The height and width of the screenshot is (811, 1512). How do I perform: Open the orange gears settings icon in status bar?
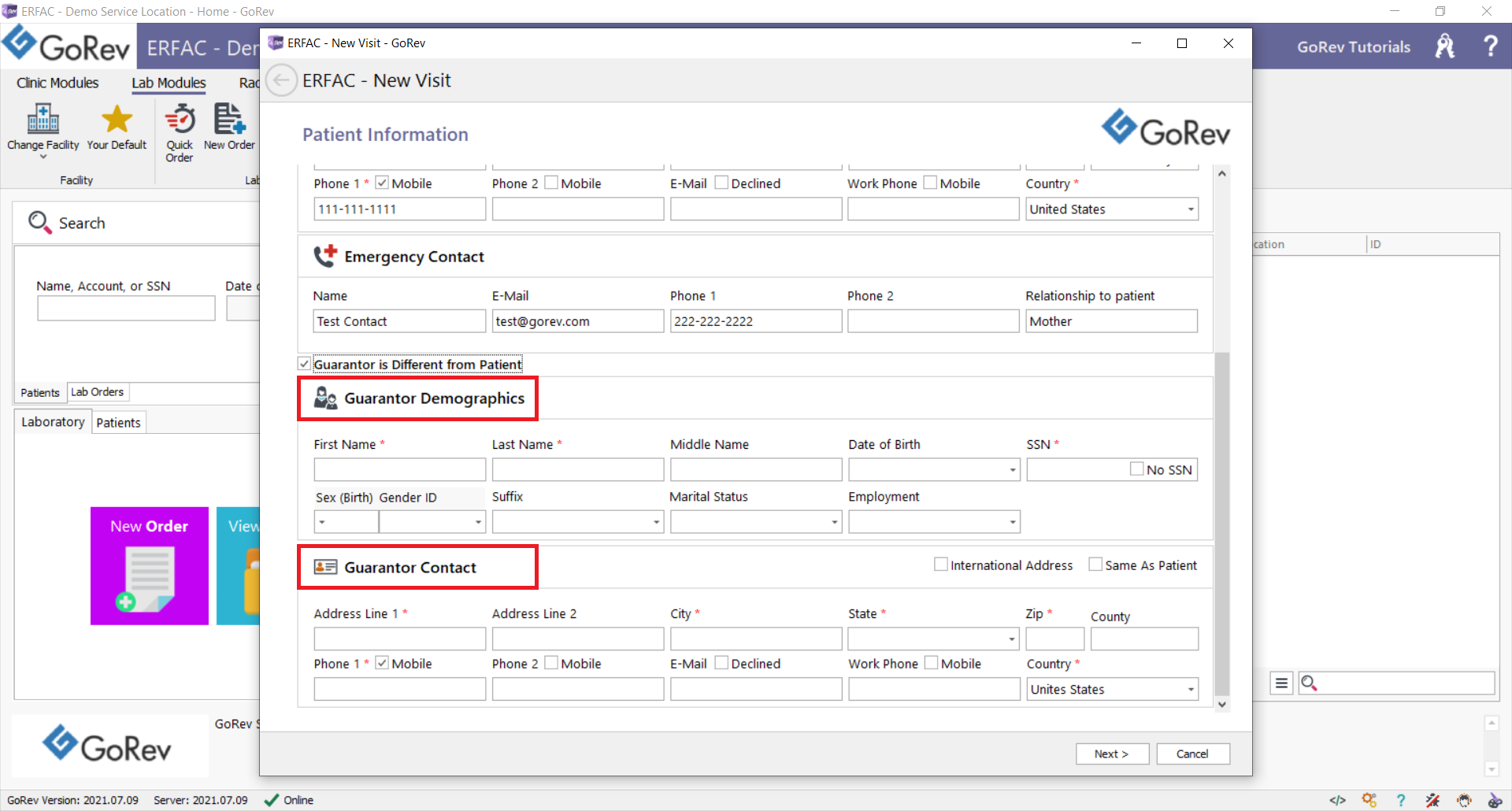(x=1369, y=800)
